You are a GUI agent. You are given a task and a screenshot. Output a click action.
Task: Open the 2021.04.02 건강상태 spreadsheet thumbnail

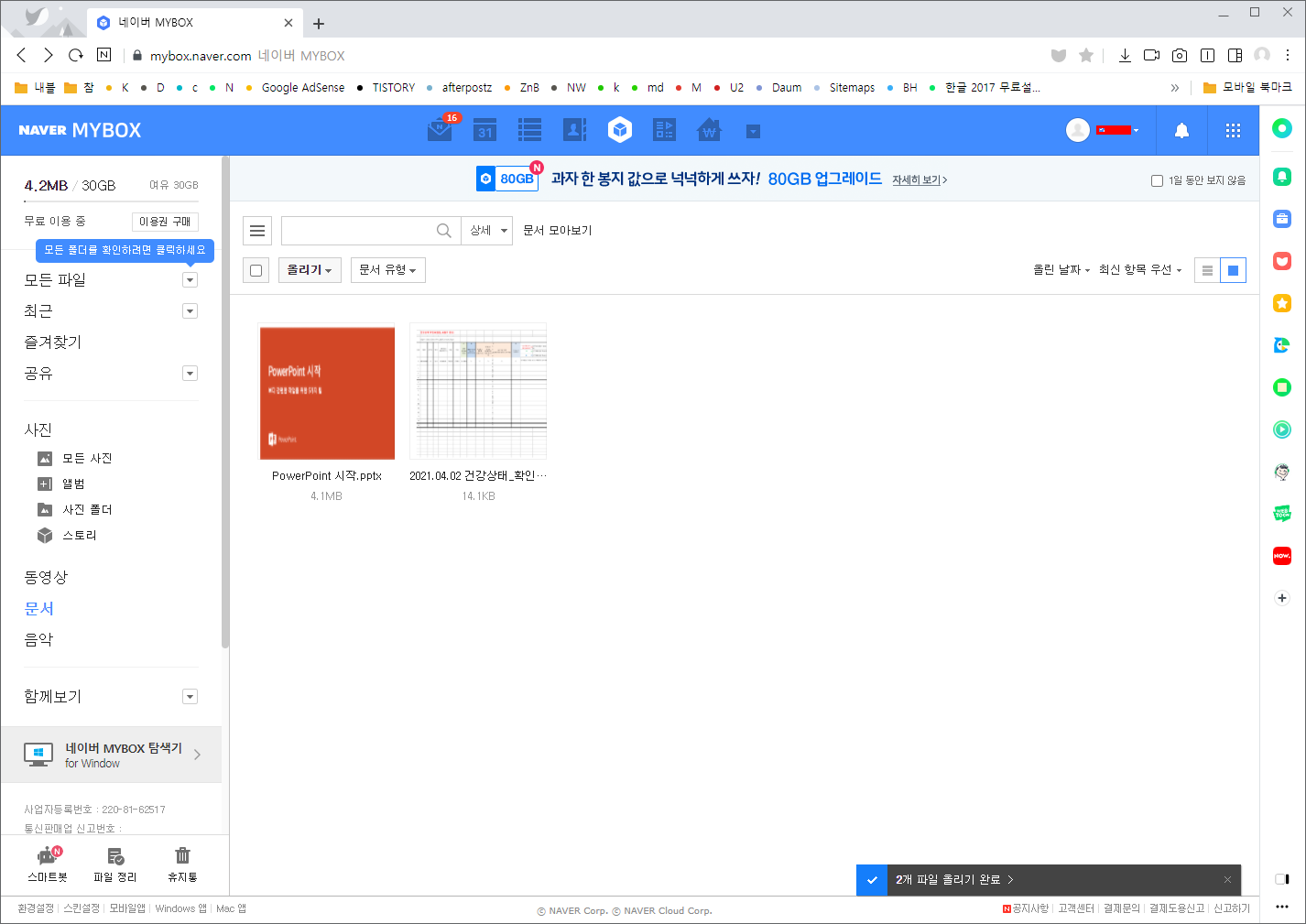[478, 391]
